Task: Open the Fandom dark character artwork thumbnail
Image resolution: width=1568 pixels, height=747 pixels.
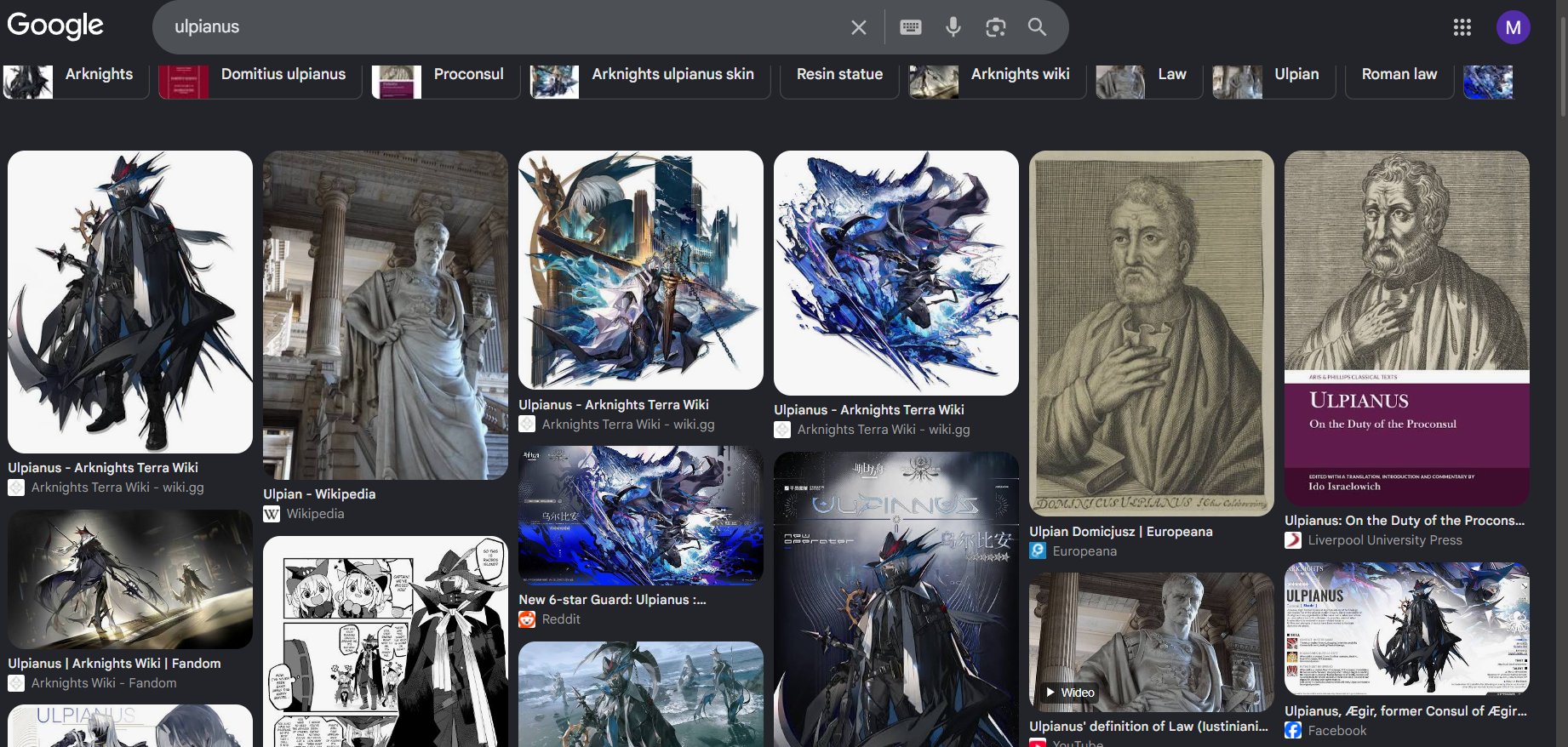Action: pos(130,579)
